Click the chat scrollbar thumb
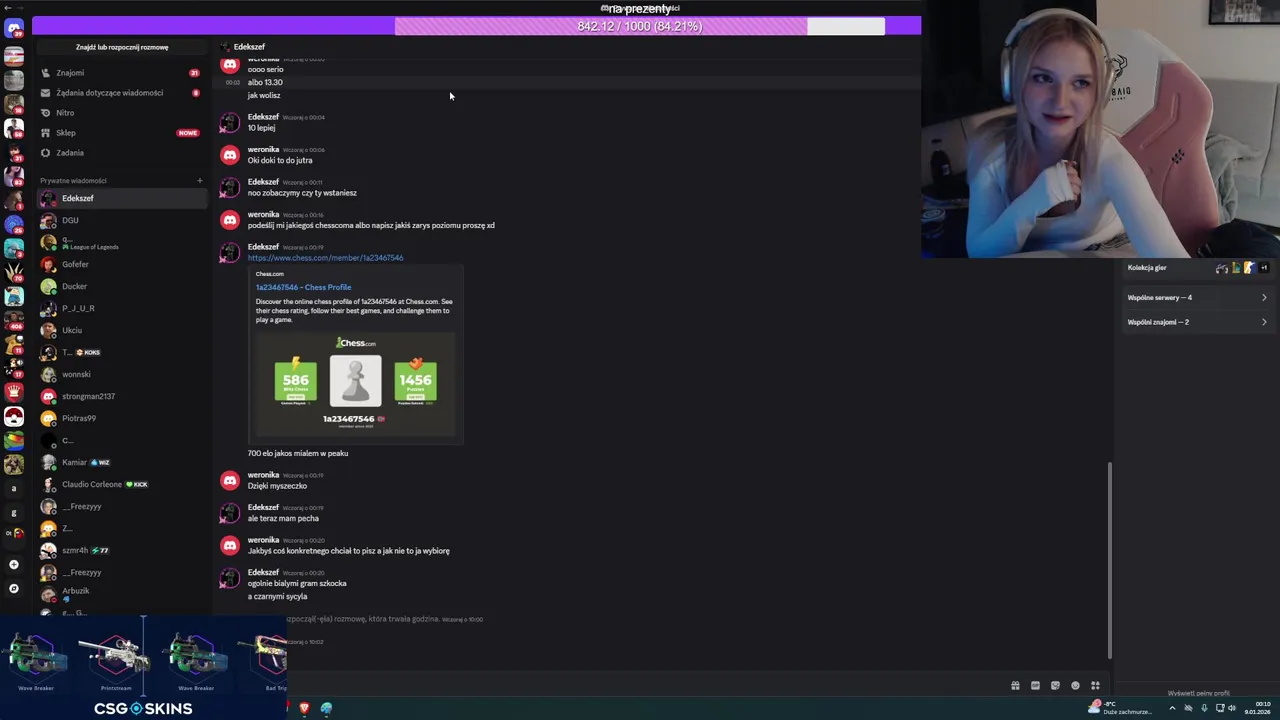The height and width of the screenshot is (720, 1280). pyautogui.click(x=1109, y=560)
